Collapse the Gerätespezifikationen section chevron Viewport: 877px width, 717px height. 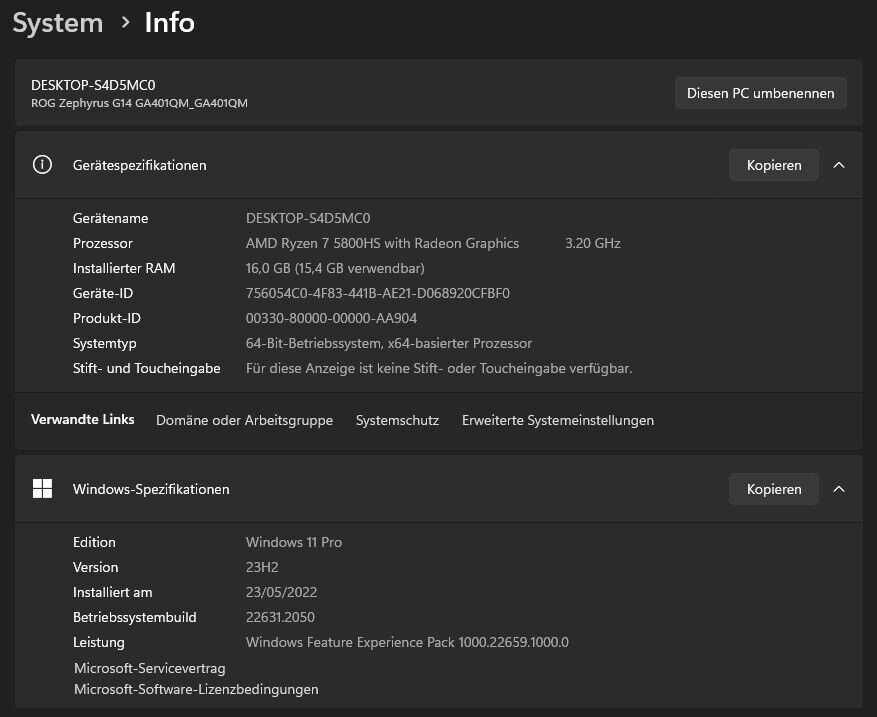click(838, 165)
